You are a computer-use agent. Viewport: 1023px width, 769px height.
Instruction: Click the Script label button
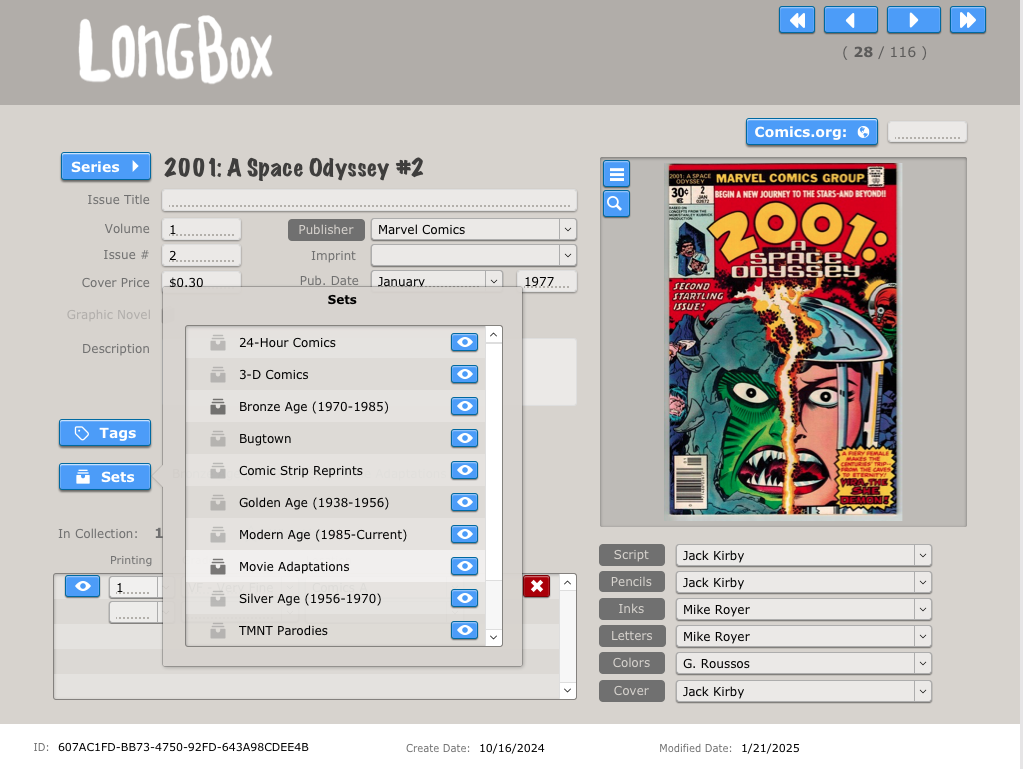point(632,555)
